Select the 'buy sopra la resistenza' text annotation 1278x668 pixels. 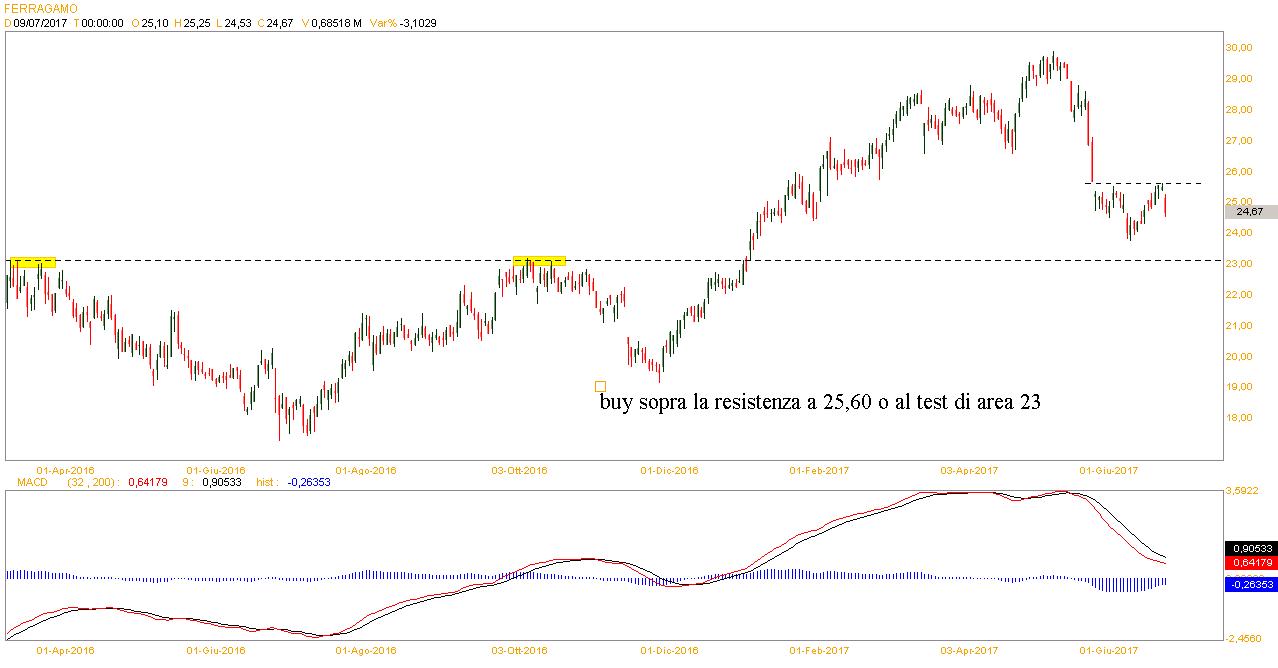click(820, 403)
